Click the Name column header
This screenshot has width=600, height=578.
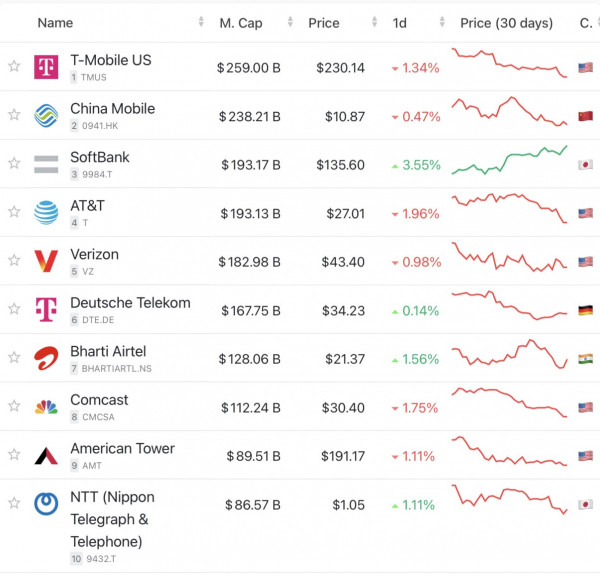[x=55, y=22]
